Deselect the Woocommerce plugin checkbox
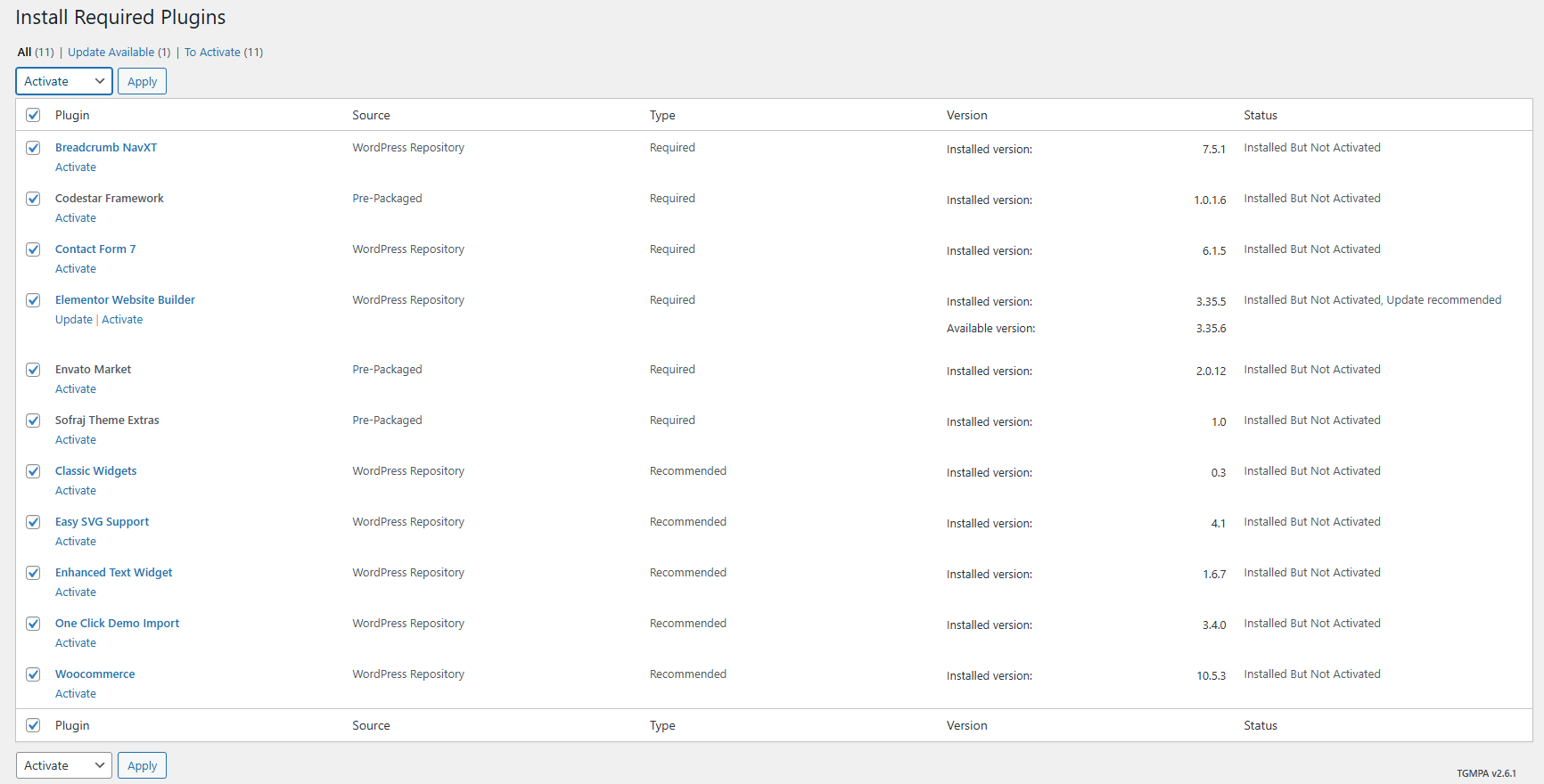This screenshot has height=784, width=1544. [33, 674]
